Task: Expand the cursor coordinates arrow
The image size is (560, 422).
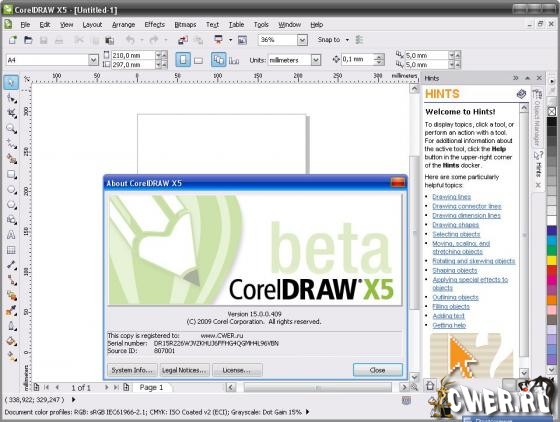Action: (x=74, y=400)
